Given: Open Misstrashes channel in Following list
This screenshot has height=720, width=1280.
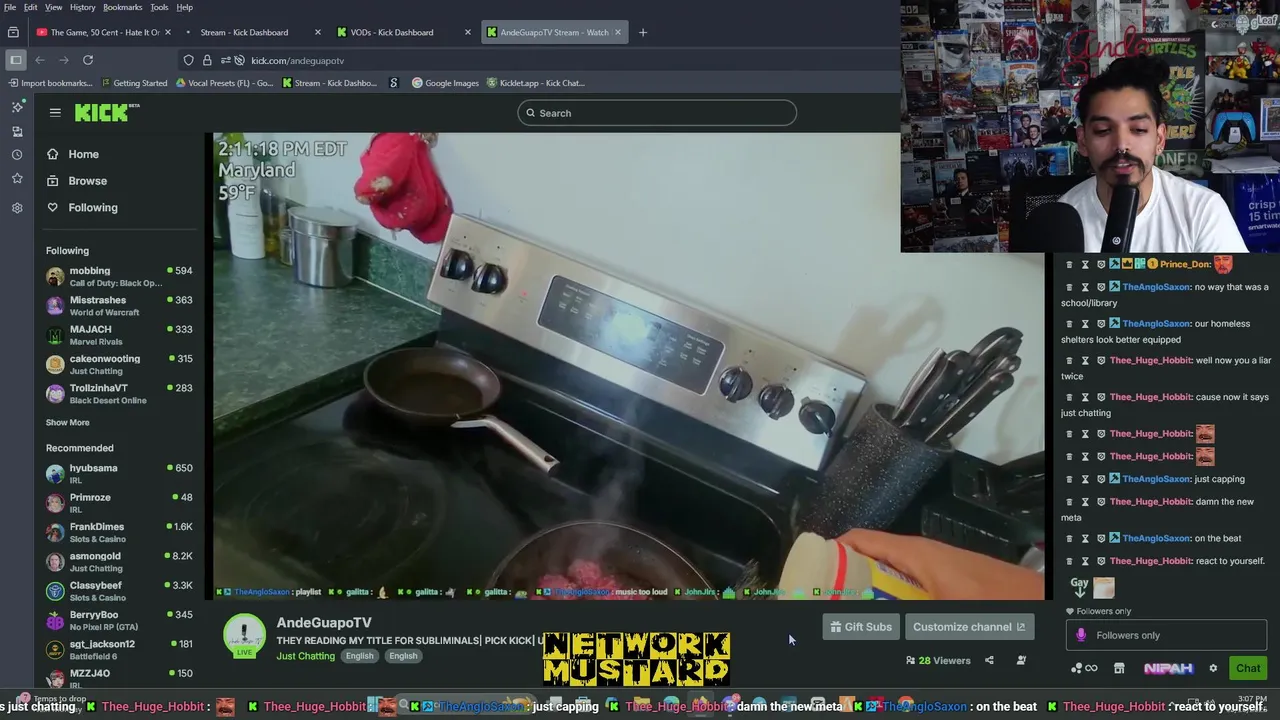Looking at the screenshot, I should 119,306.
